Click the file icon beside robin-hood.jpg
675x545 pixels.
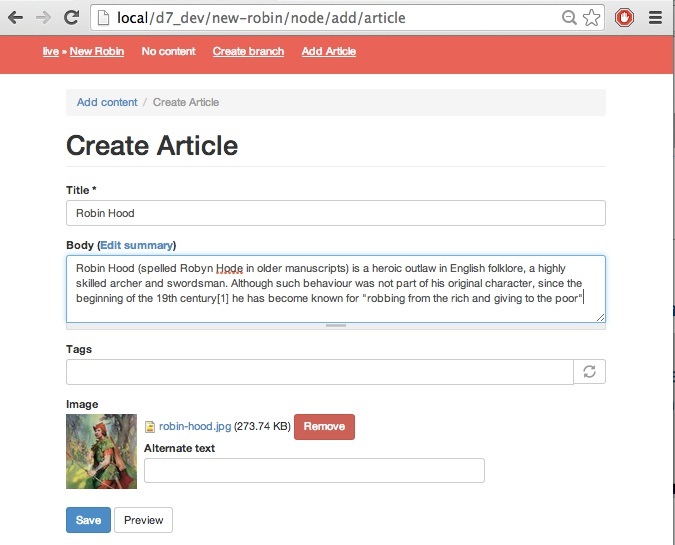coord(150,427)
